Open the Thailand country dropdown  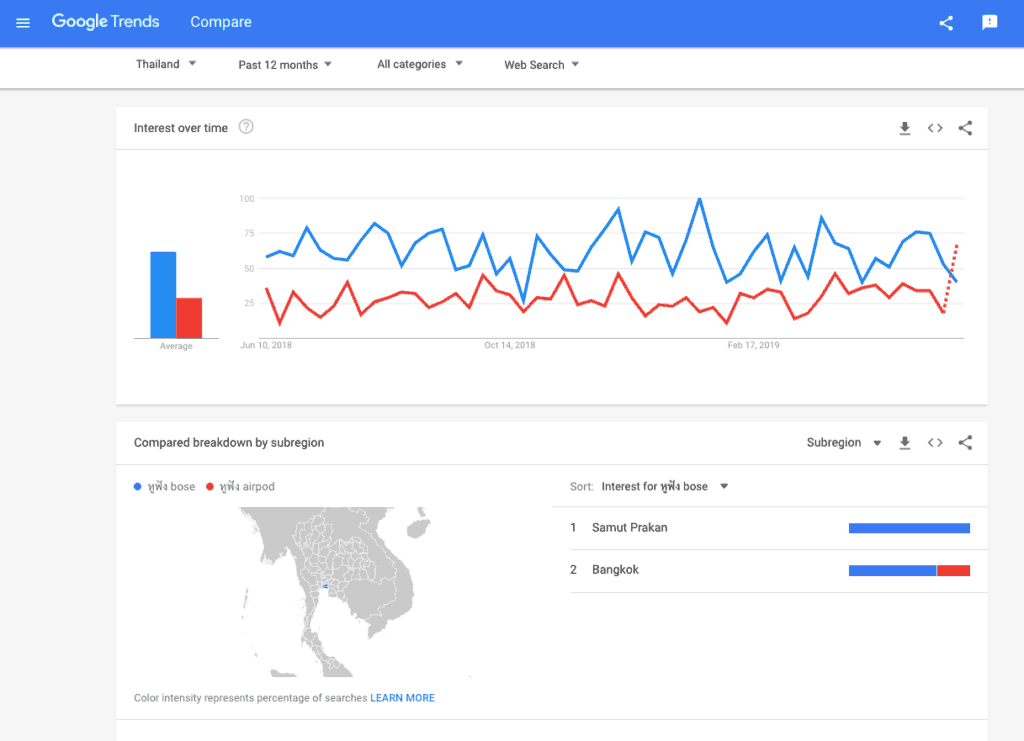pyautogui.click(x=166, y=64)
